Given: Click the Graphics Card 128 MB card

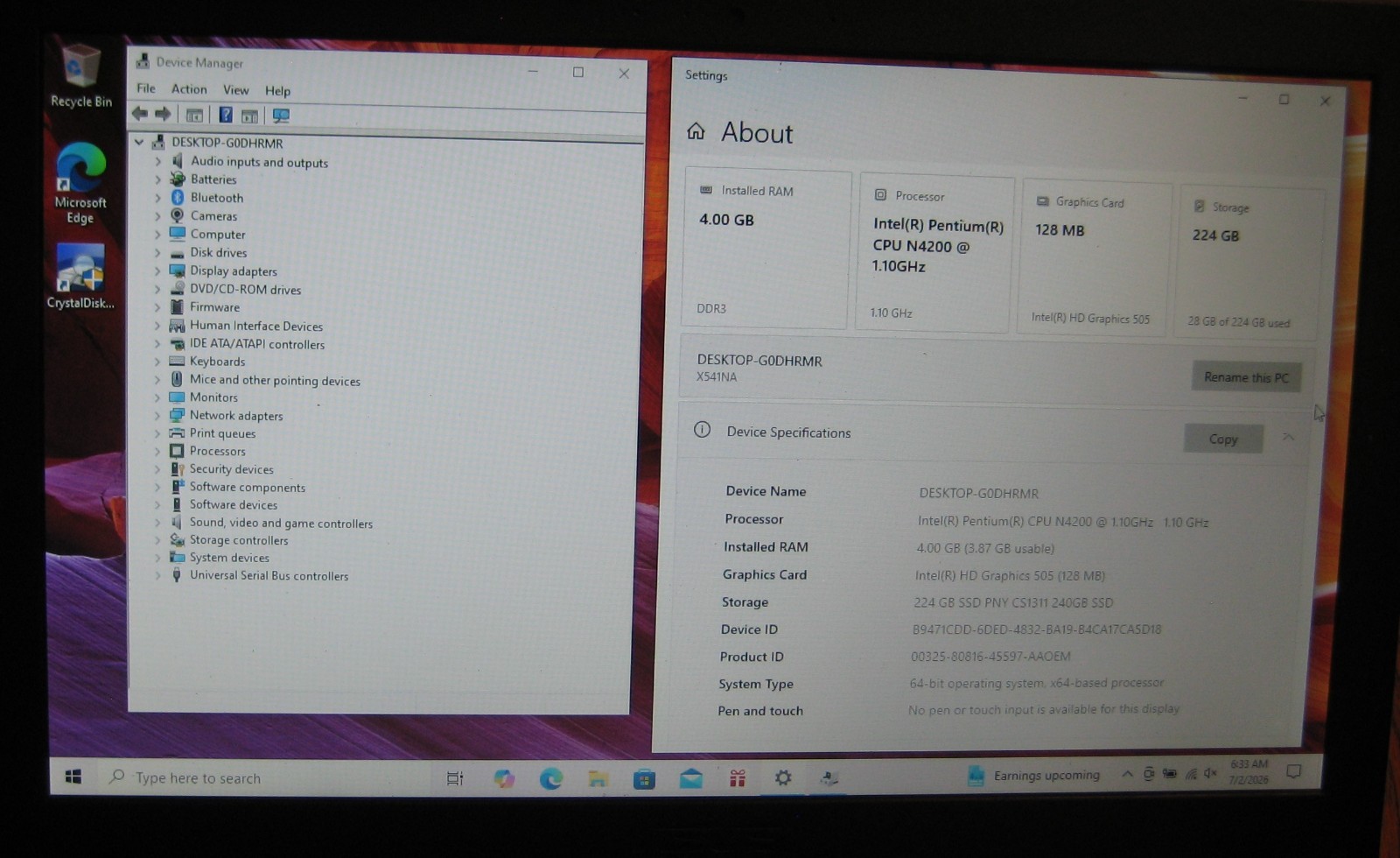Looking at the screenshot, I should coord(1095,258).
